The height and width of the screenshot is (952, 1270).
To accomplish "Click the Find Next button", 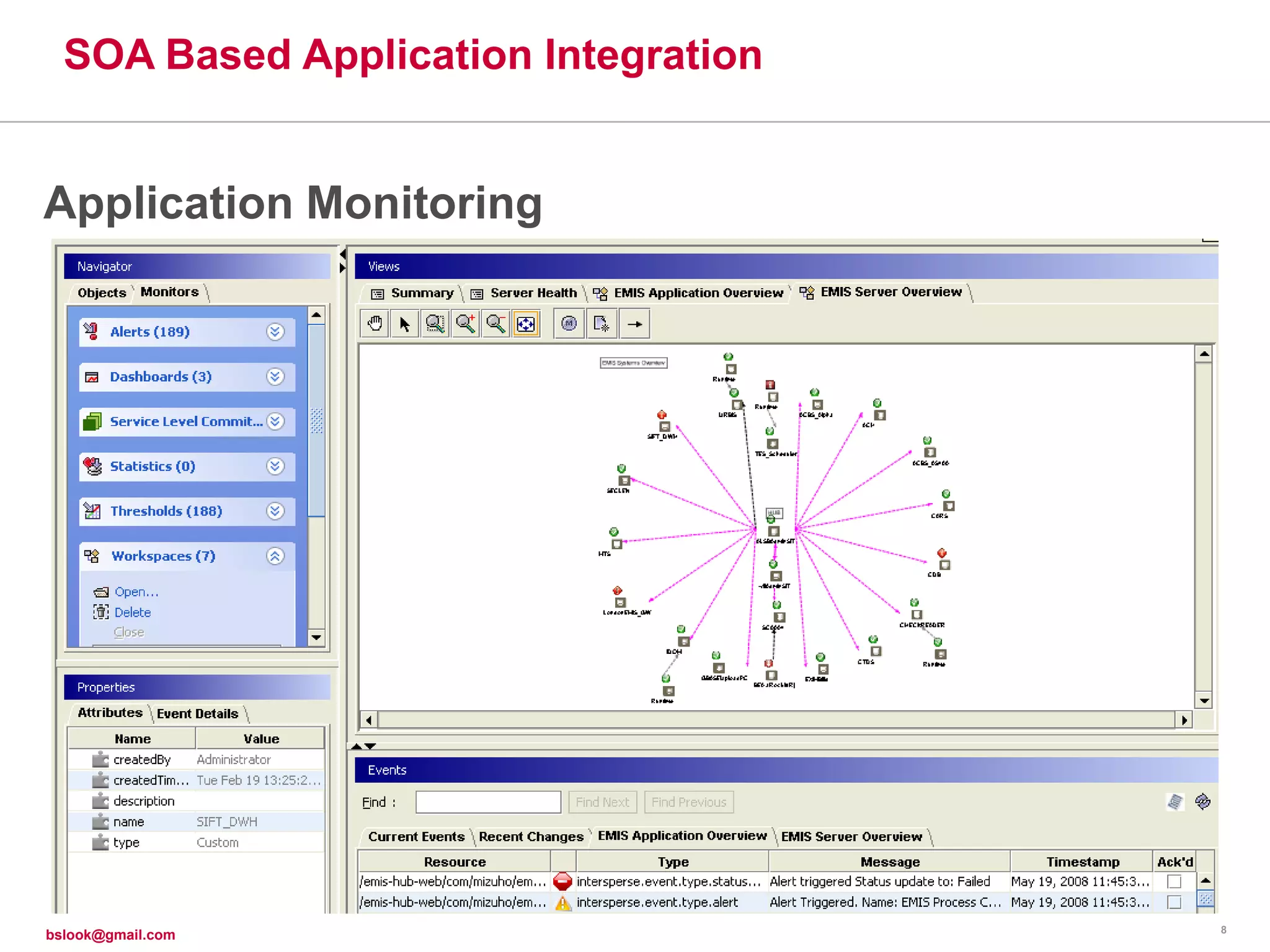I will (x=602, y=802).
